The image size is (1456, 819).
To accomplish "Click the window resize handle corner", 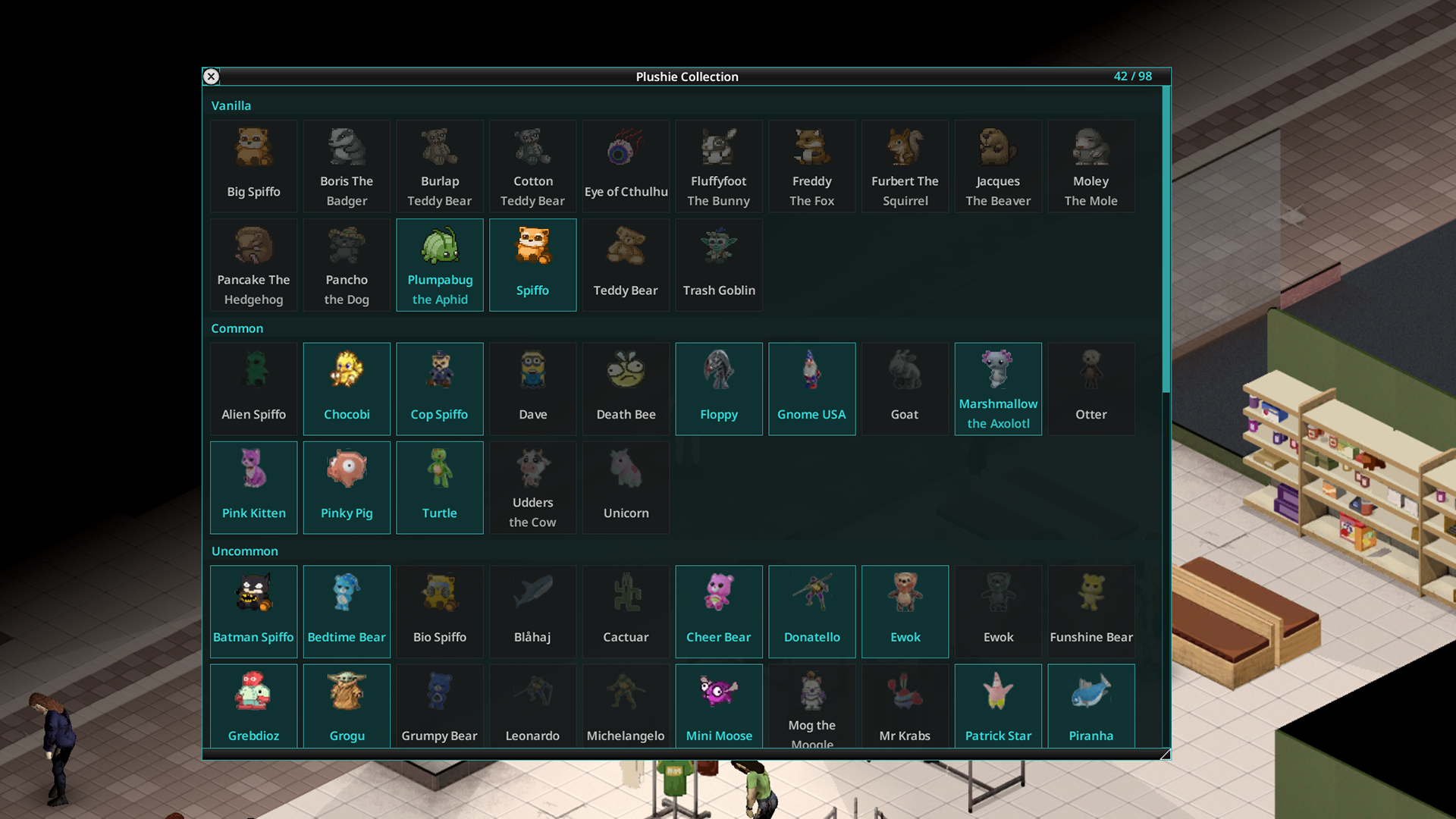I will pos(1165,754).
